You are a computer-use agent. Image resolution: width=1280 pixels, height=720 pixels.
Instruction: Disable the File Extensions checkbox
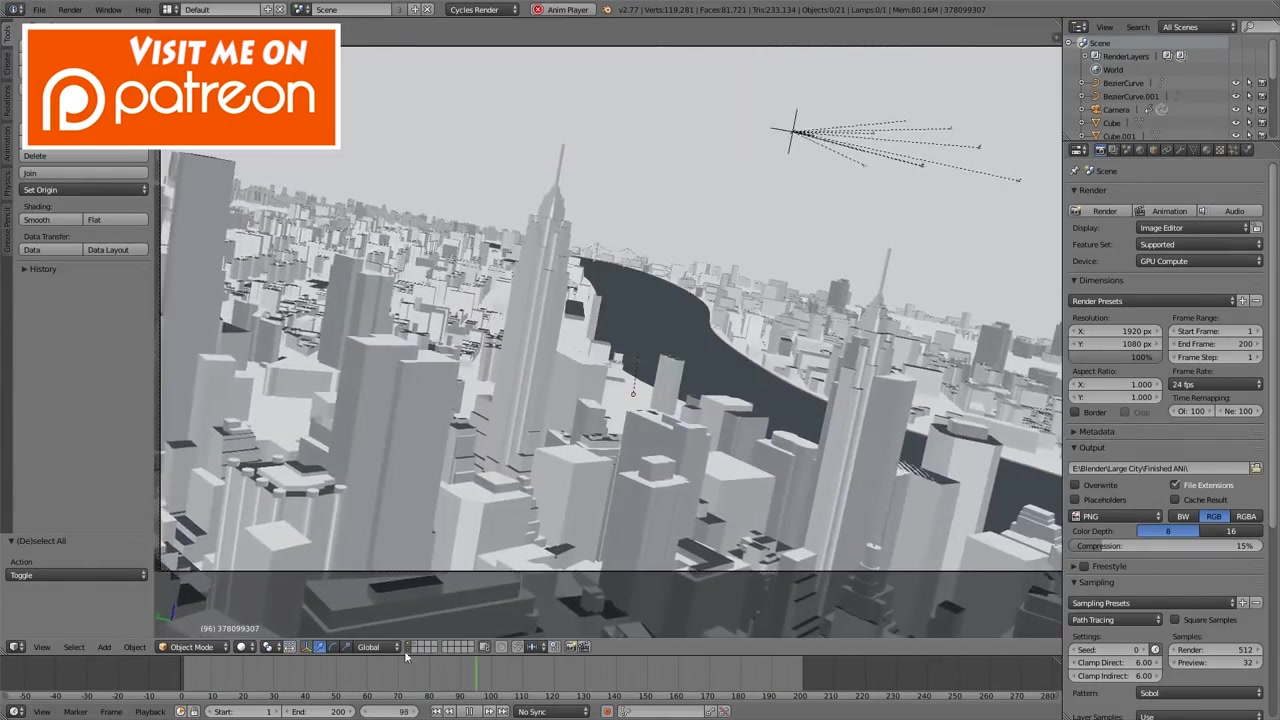[1175, 485]
